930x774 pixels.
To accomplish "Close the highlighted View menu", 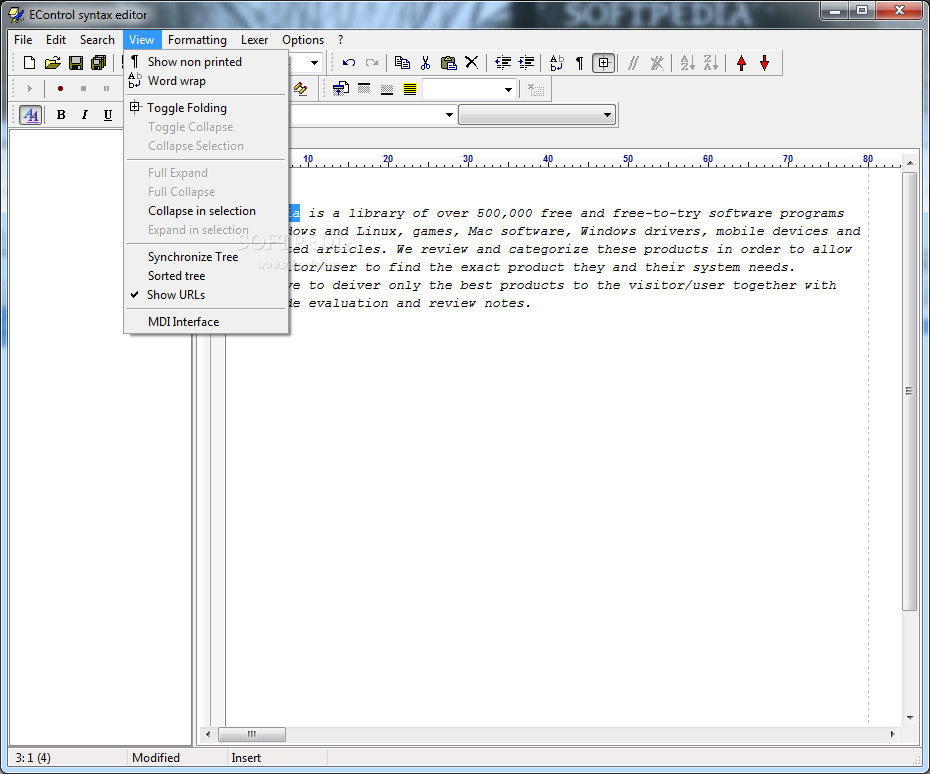I will [142, 40].
